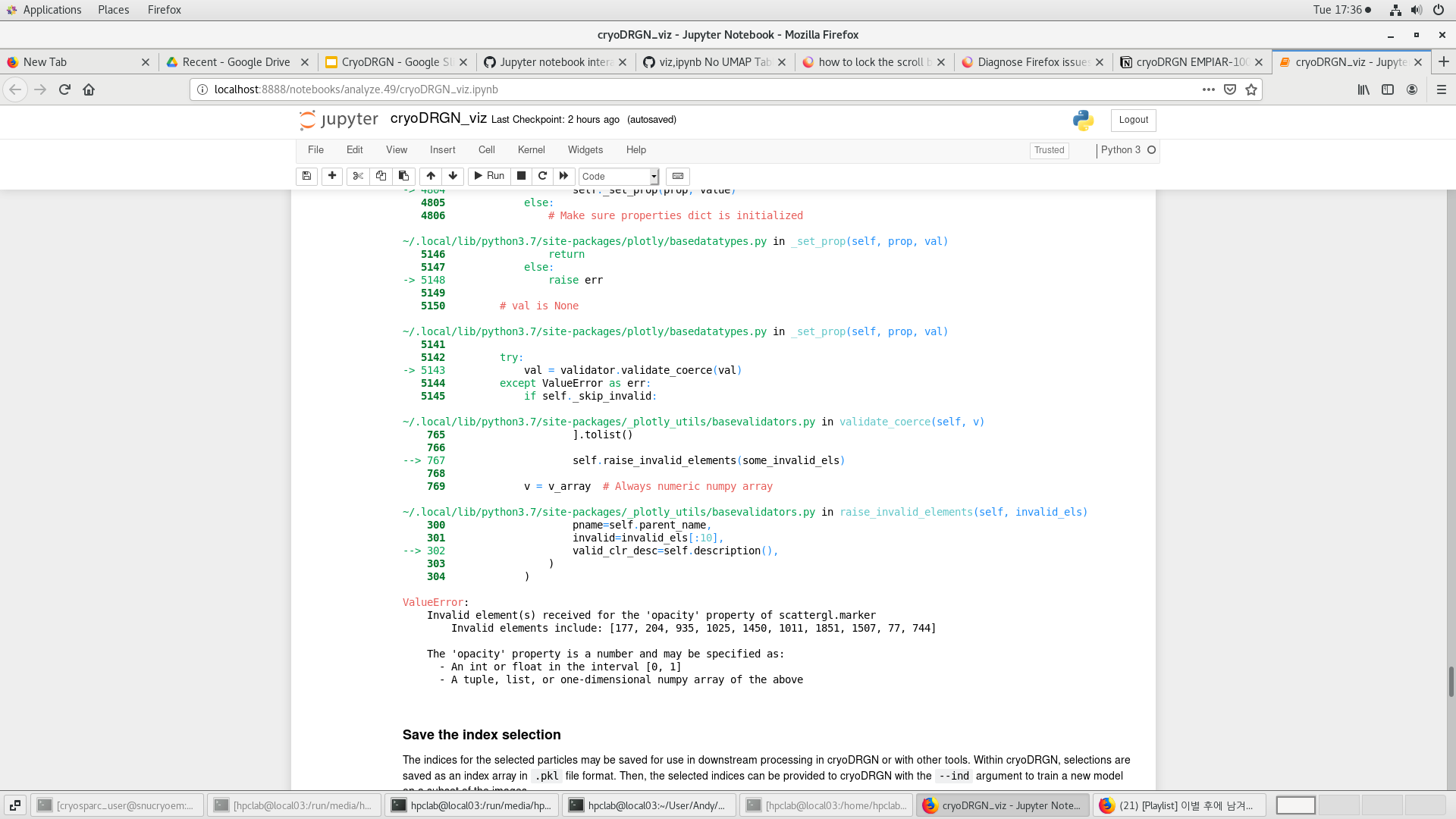
Task: Open the Firefox application menu
Action: pyautogui.click(x=1442, y=89)
